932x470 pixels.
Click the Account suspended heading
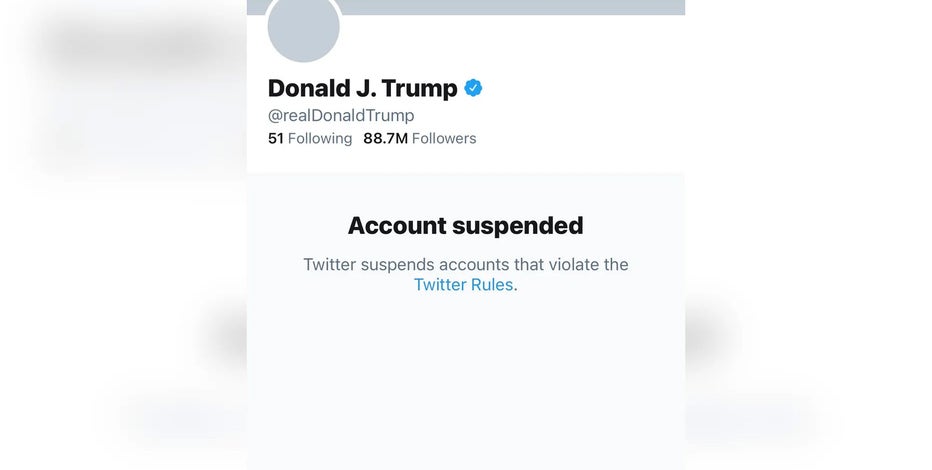tap(465, 226)
